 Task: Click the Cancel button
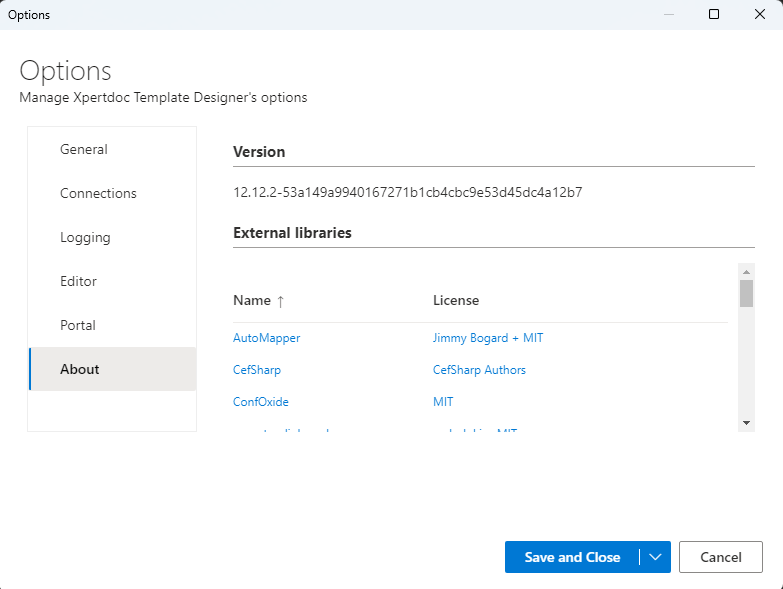721,557
